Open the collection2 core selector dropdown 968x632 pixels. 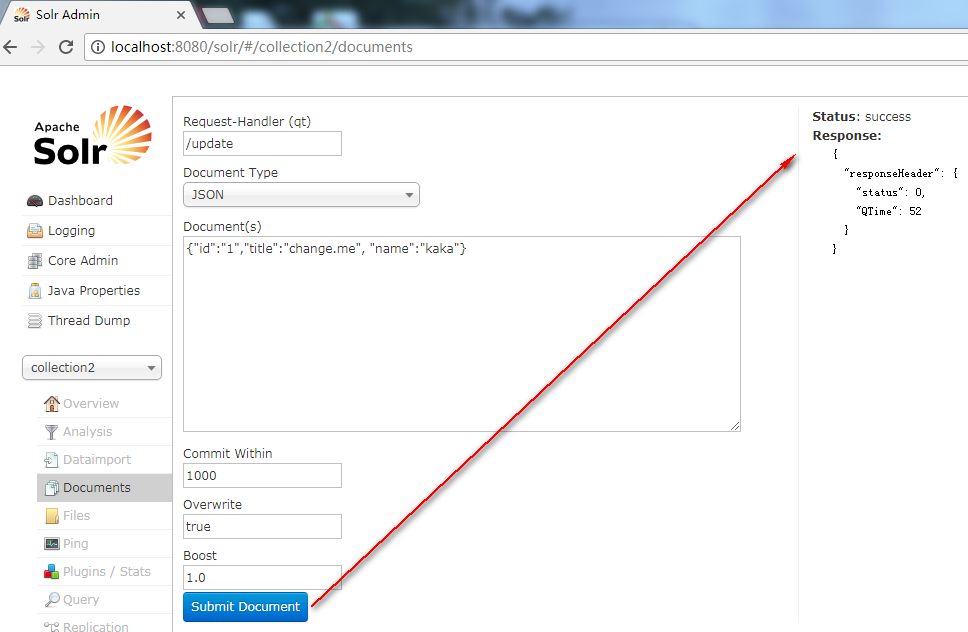[x=92, y=368]
